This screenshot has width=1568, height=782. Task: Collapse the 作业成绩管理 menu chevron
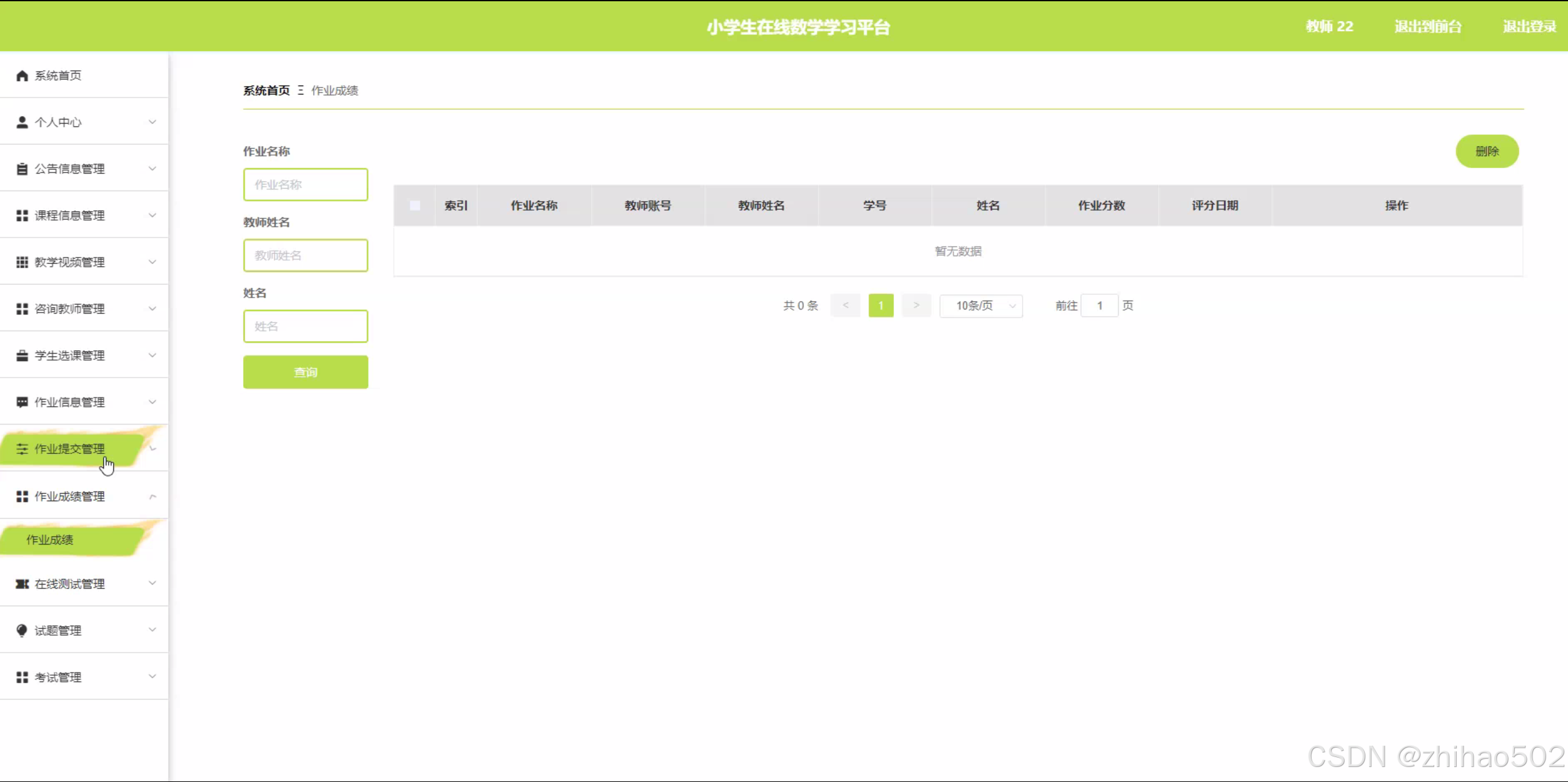point(152,496)
